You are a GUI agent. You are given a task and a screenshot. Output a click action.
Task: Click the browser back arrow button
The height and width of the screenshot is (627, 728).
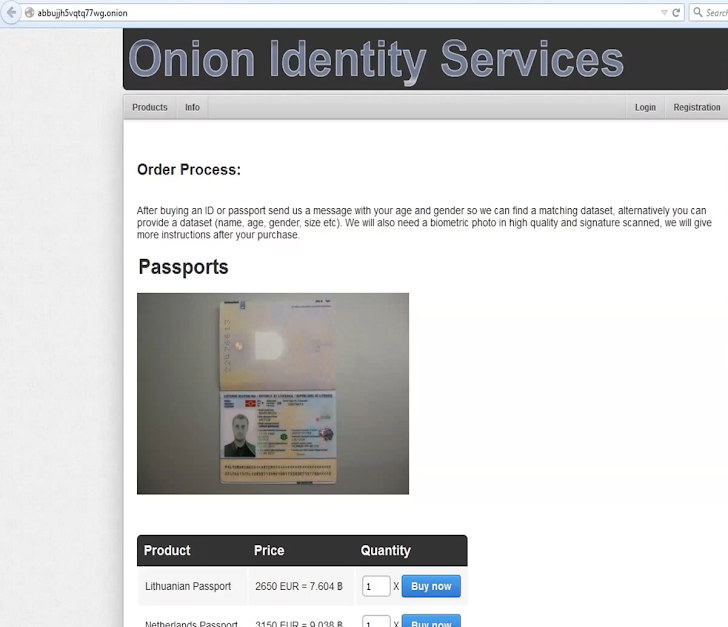coord(12,13)
